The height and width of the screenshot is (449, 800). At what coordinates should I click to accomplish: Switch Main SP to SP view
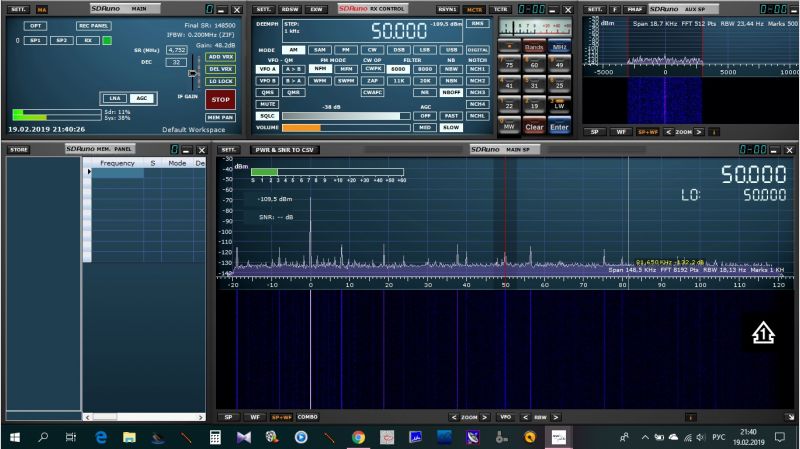[229, 417]
